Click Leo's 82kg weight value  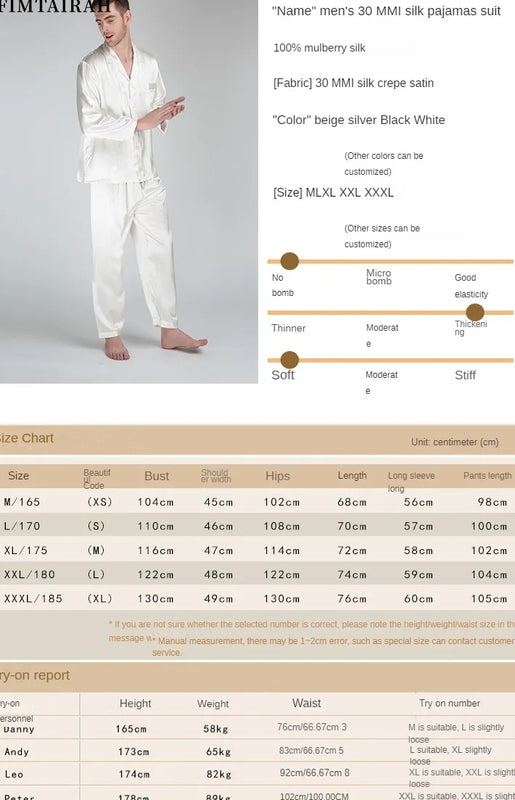click(218, 774)
